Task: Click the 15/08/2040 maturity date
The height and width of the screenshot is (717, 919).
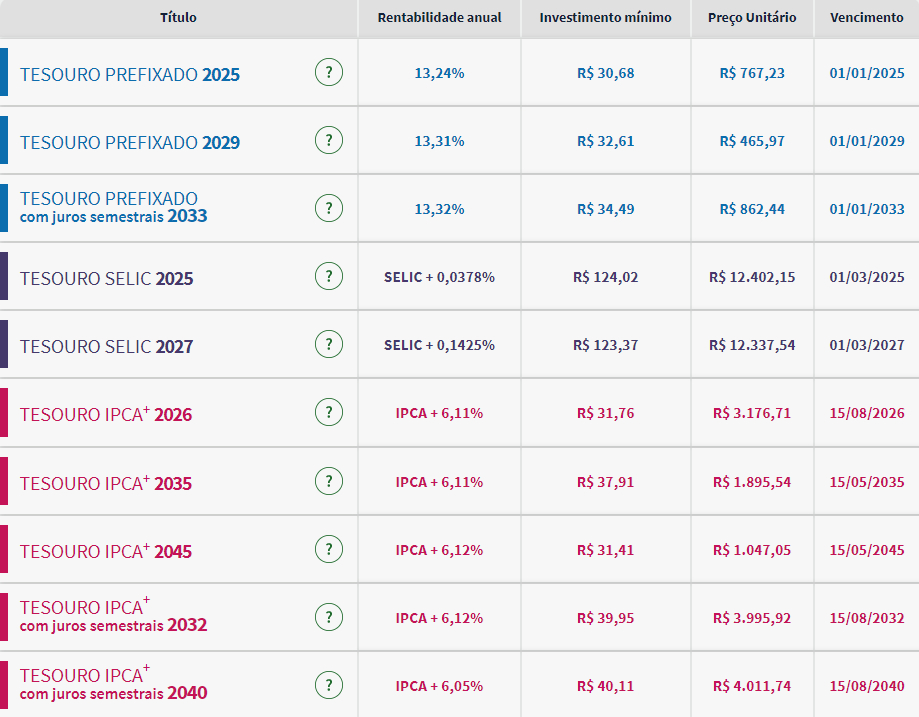Action: [867, 687]
